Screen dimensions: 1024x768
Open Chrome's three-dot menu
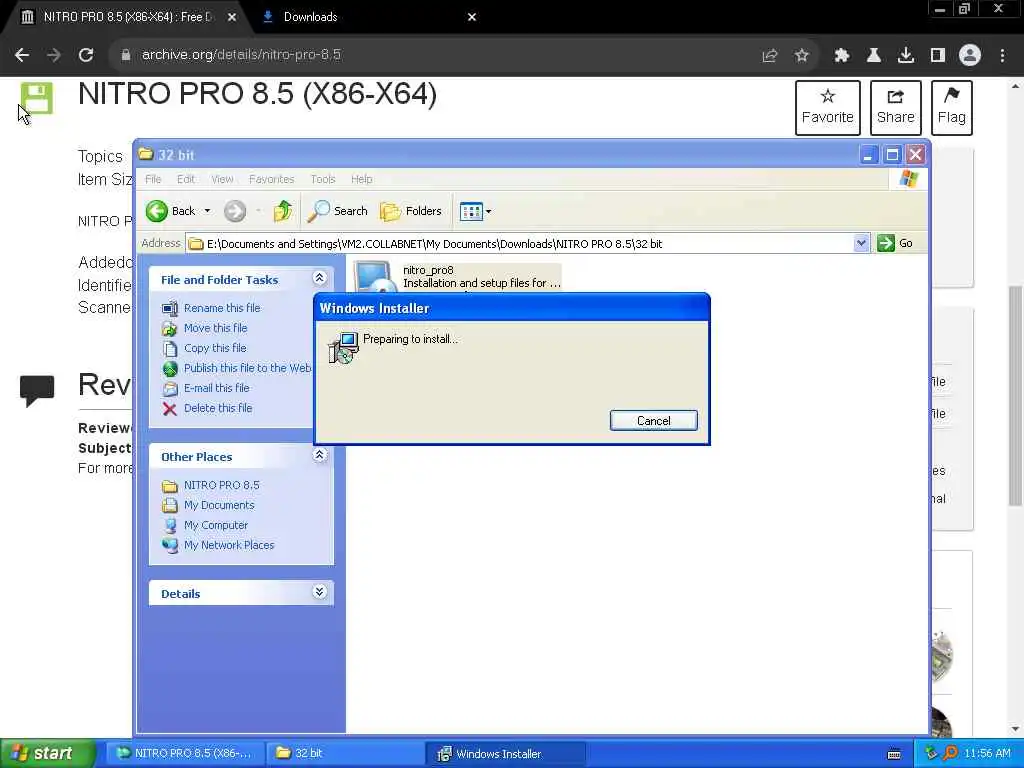click(1002, 56)
